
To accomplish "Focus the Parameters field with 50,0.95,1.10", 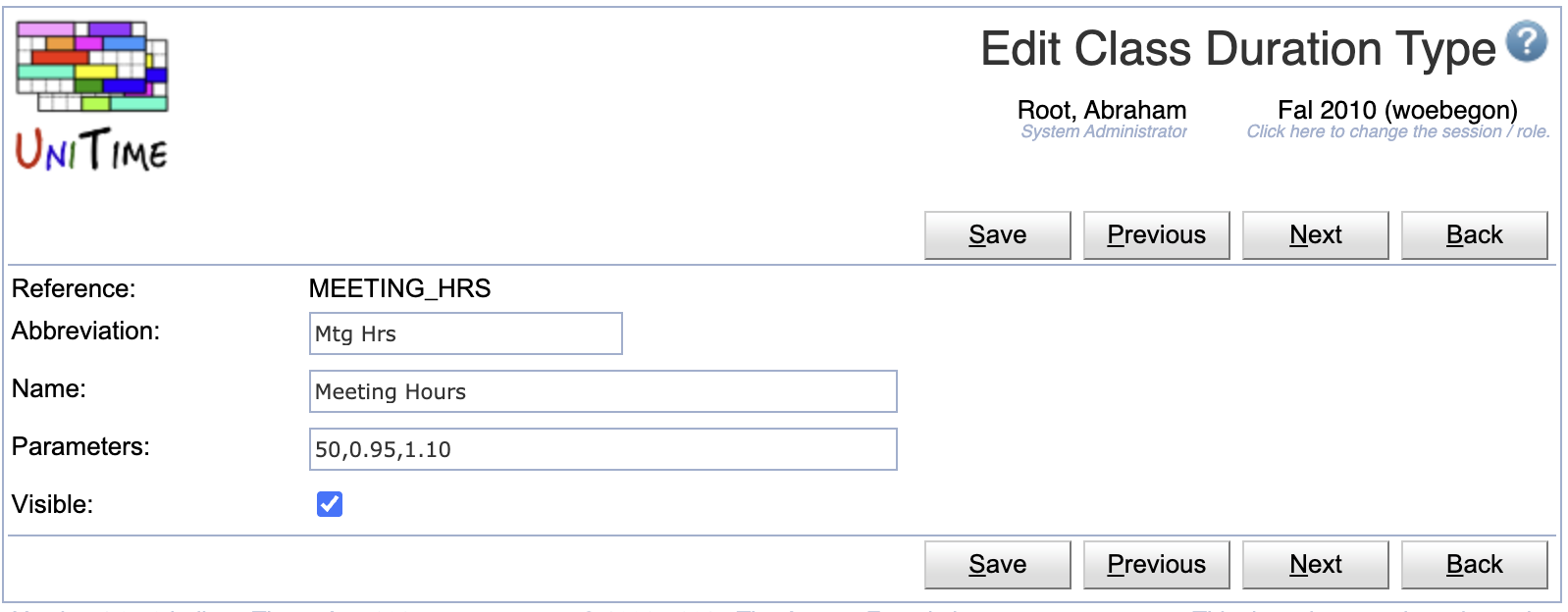I will 603,449.
